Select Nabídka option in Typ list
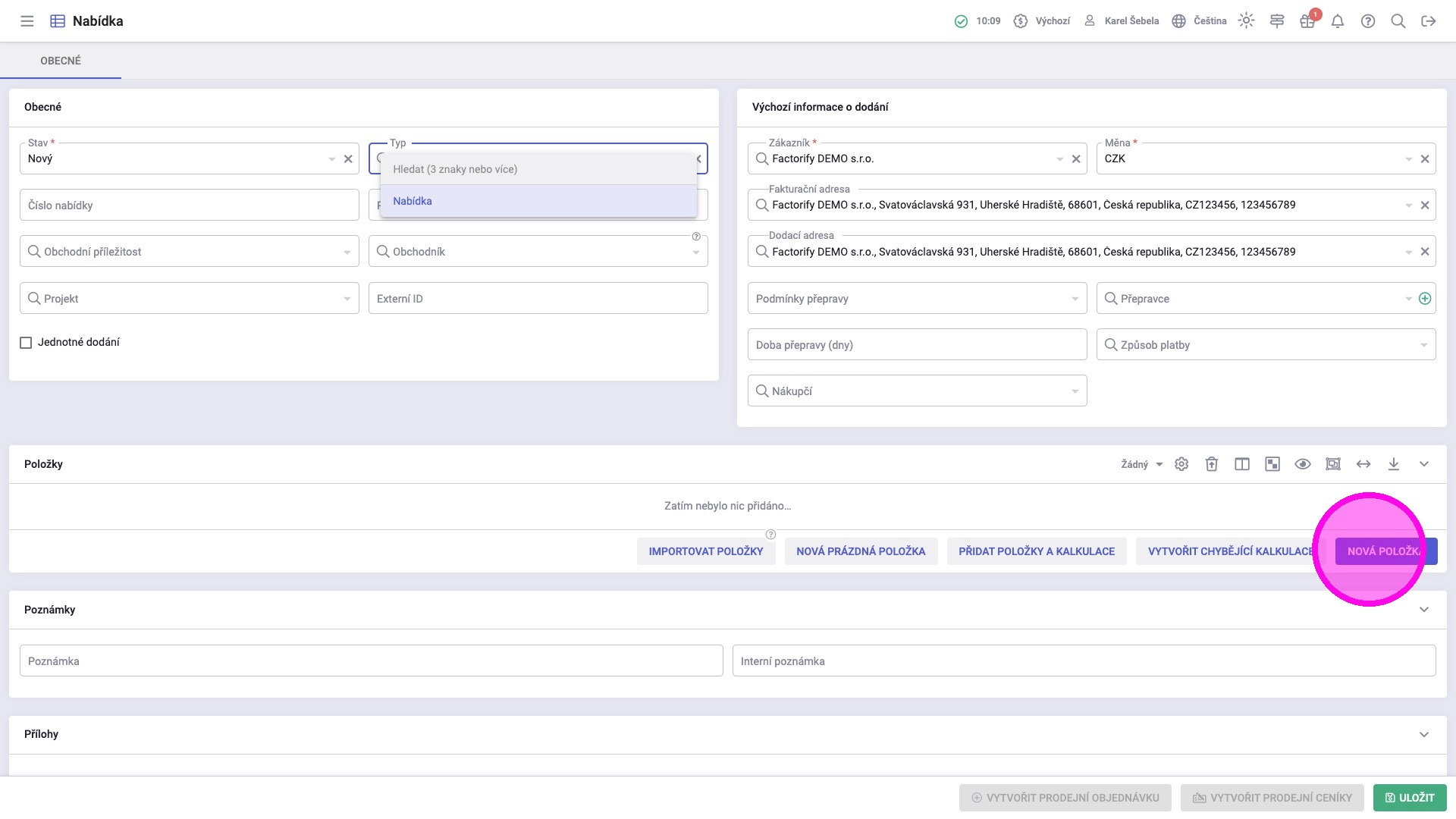 tap(413, 201)
